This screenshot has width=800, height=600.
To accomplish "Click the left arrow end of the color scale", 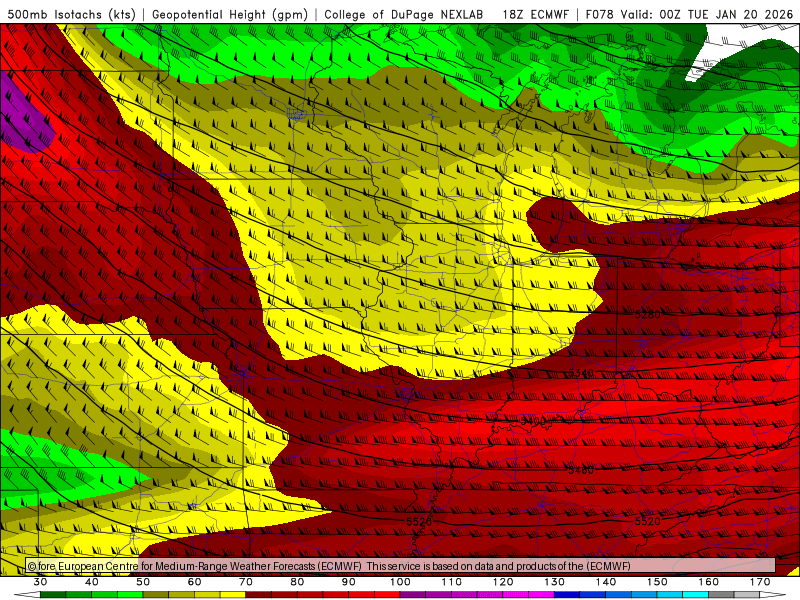I will pos(27,595).
